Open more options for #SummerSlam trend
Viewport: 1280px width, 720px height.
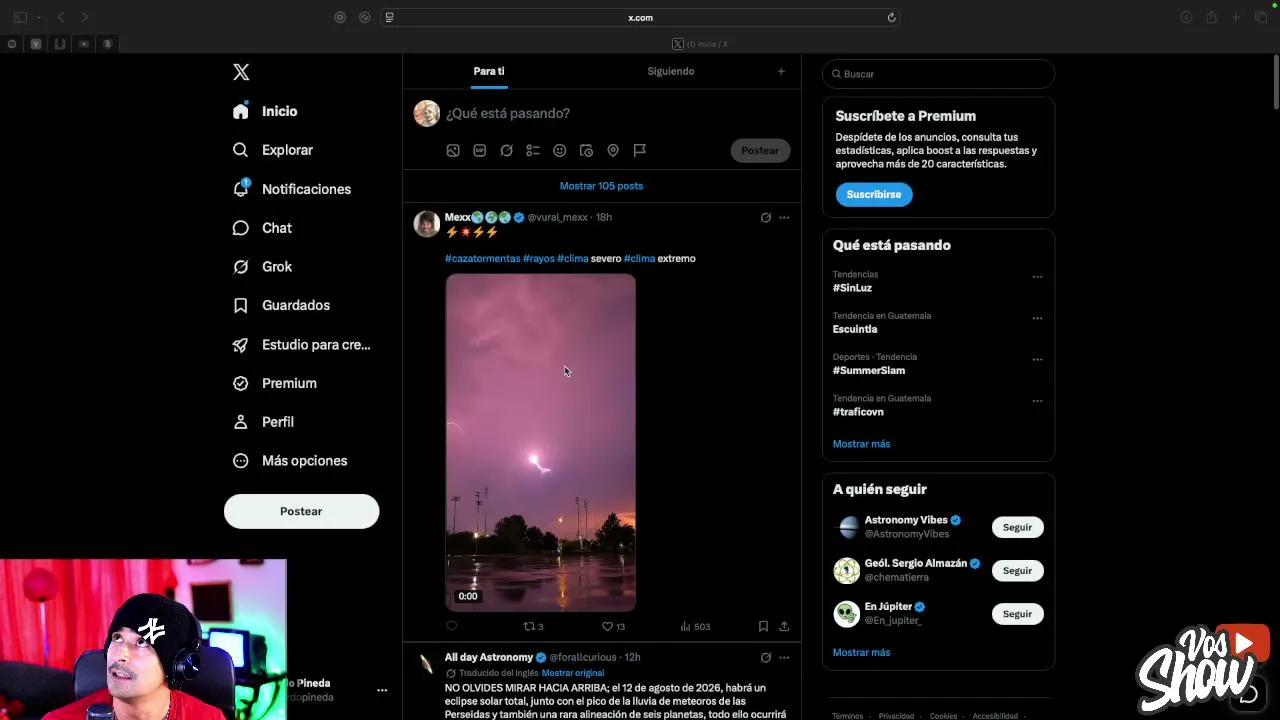point(1037,359)
